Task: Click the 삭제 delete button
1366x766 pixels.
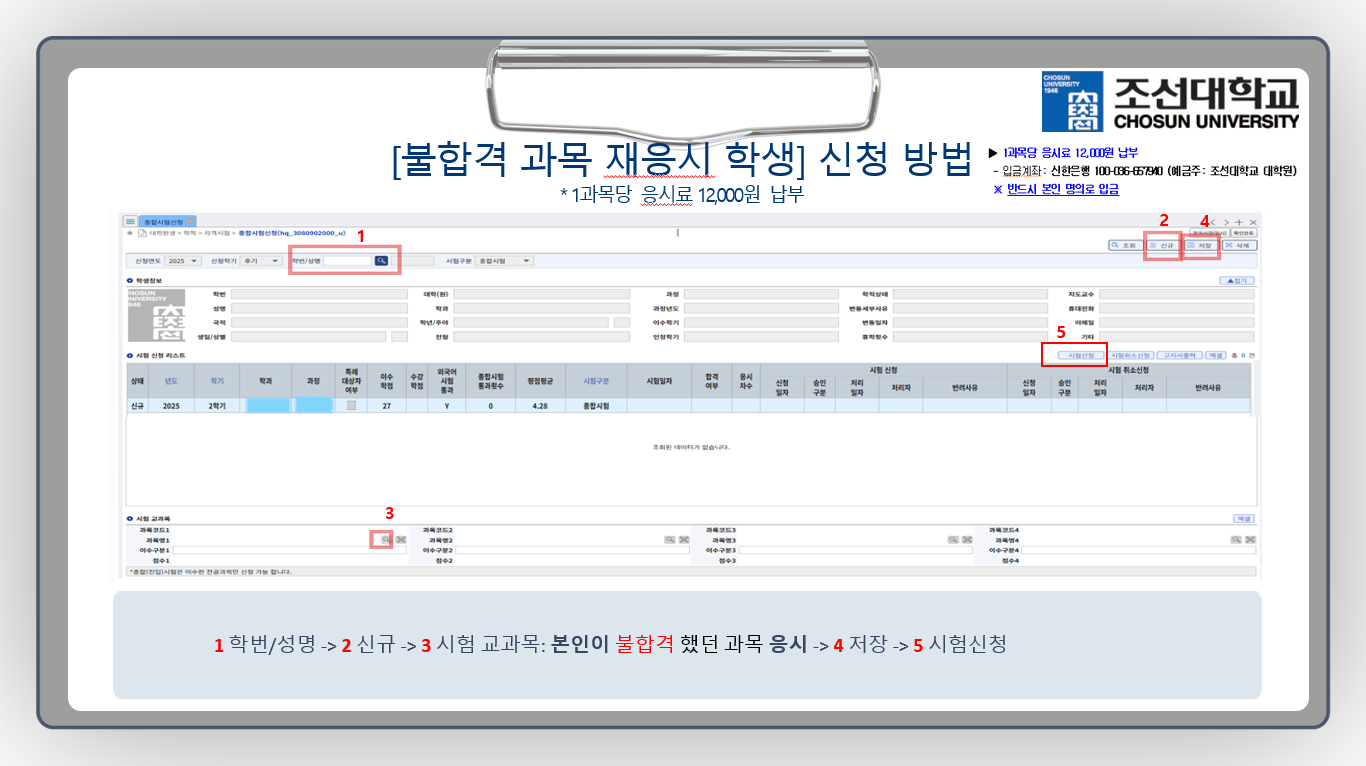Action: click(1239, 245)
